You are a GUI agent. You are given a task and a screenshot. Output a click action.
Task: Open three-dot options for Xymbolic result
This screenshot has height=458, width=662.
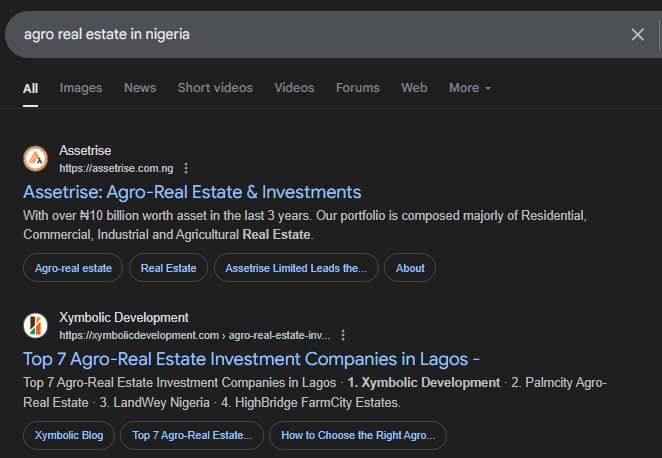coord(343,335)
